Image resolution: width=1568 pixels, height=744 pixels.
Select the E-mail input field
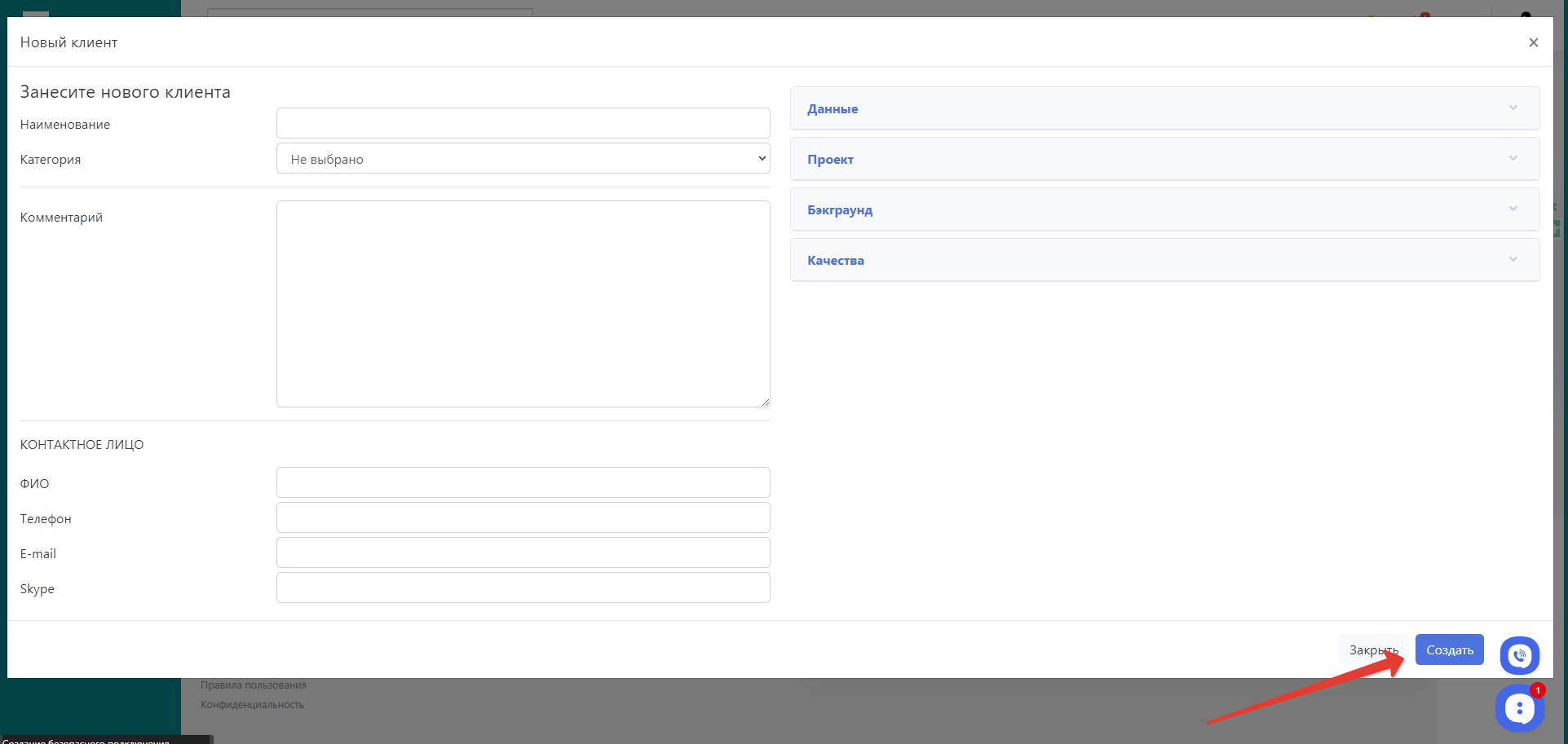tap(523, 552)
